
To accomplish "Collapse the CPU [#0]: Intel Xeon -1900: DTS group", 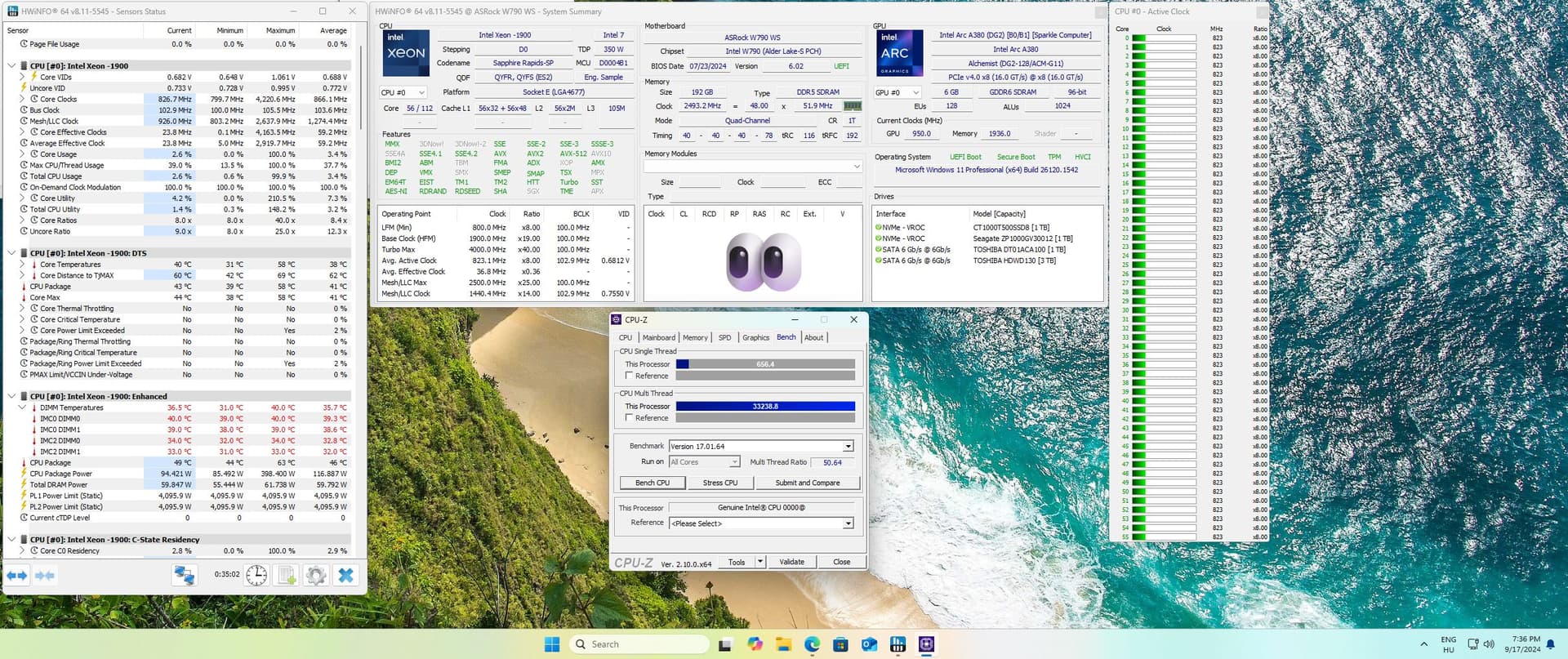I will tap(11, 253).
